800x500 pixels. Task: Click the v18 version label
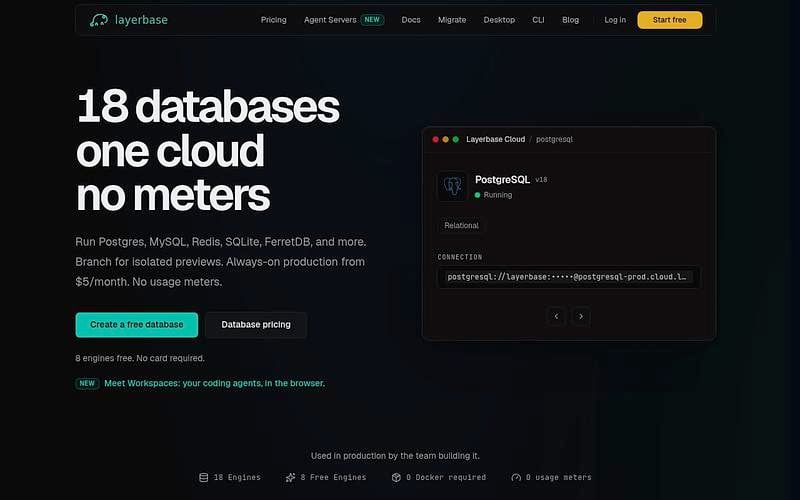pyautogui.click(x=541, y=180)
